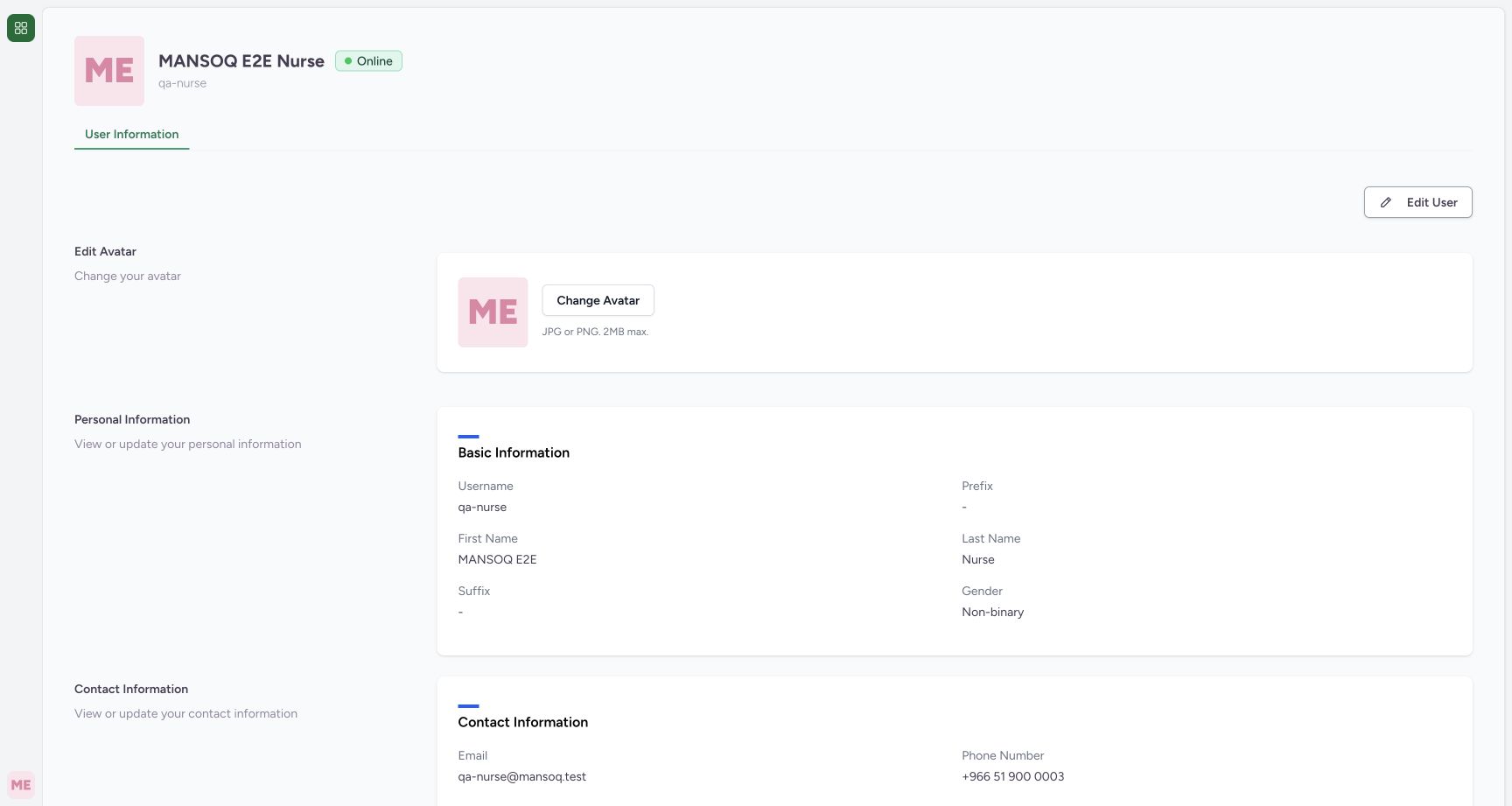The image size is (1512, 806).
Task: Open the green app grid icon
Action: tap(21, 28)
